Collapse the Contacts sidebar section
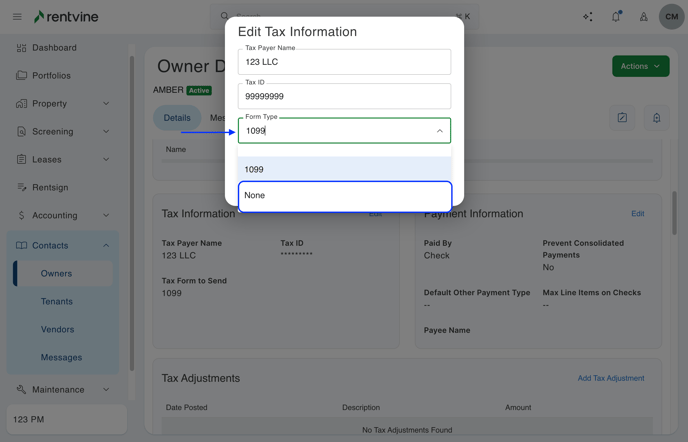Image resolution: width=688 pixels, height=442 pixels. [x=106, y=246]
